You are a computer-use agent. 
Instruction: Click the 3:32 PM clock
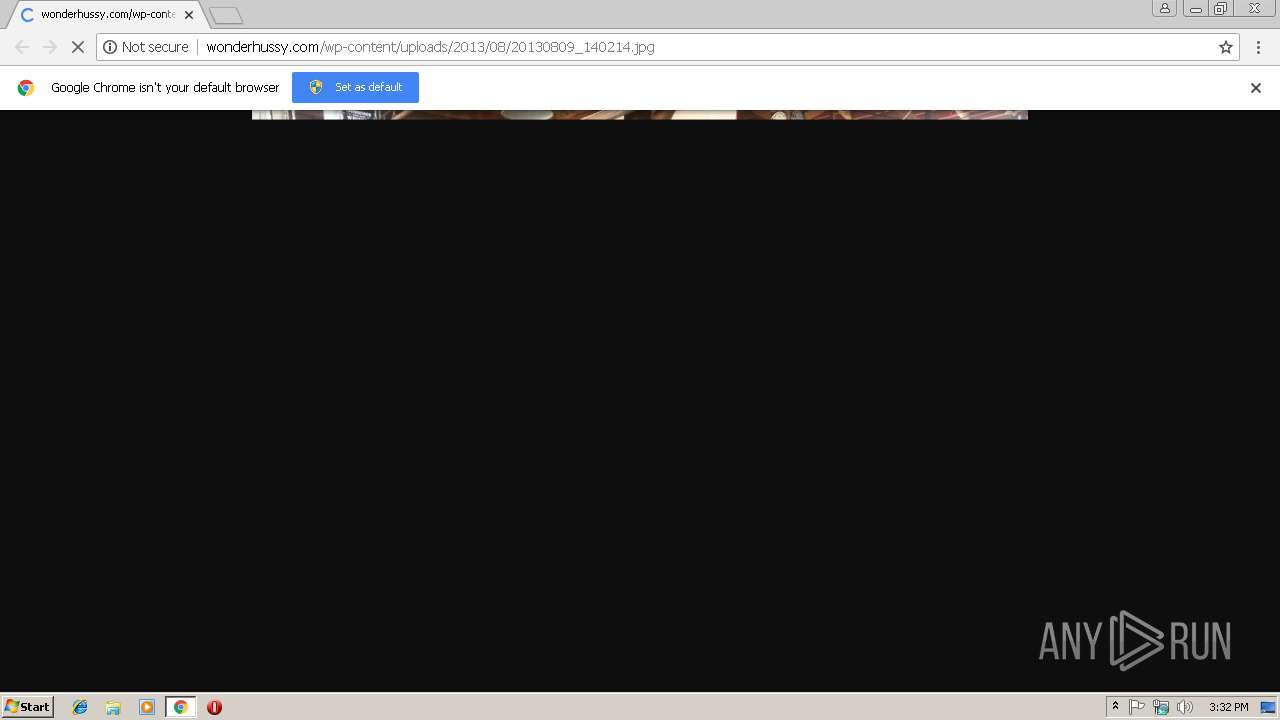pos(1228,707)
